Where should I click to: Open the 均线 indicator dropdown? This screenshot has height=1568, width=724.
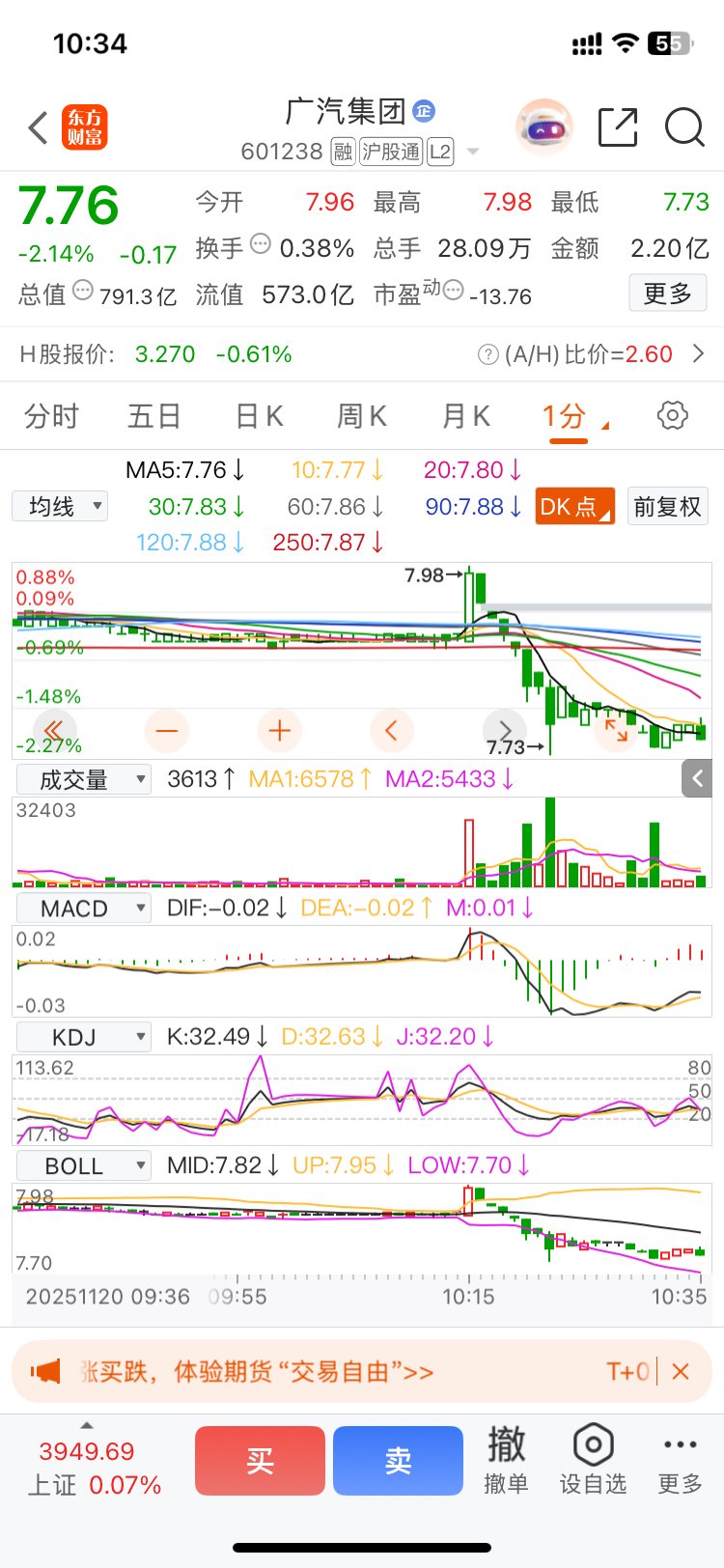point(60,506)
